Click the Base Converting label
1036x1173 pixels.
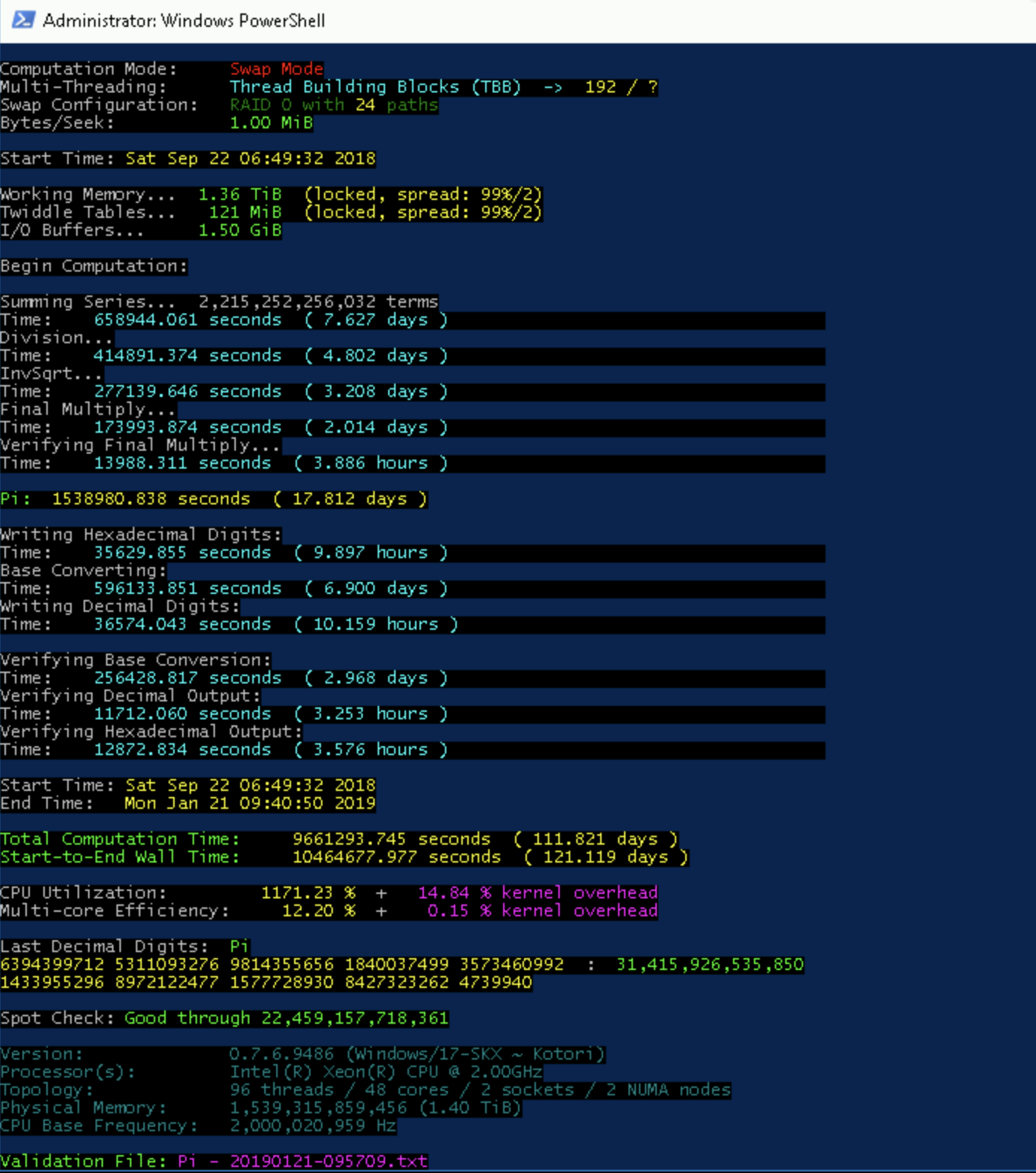pos(83,570)
